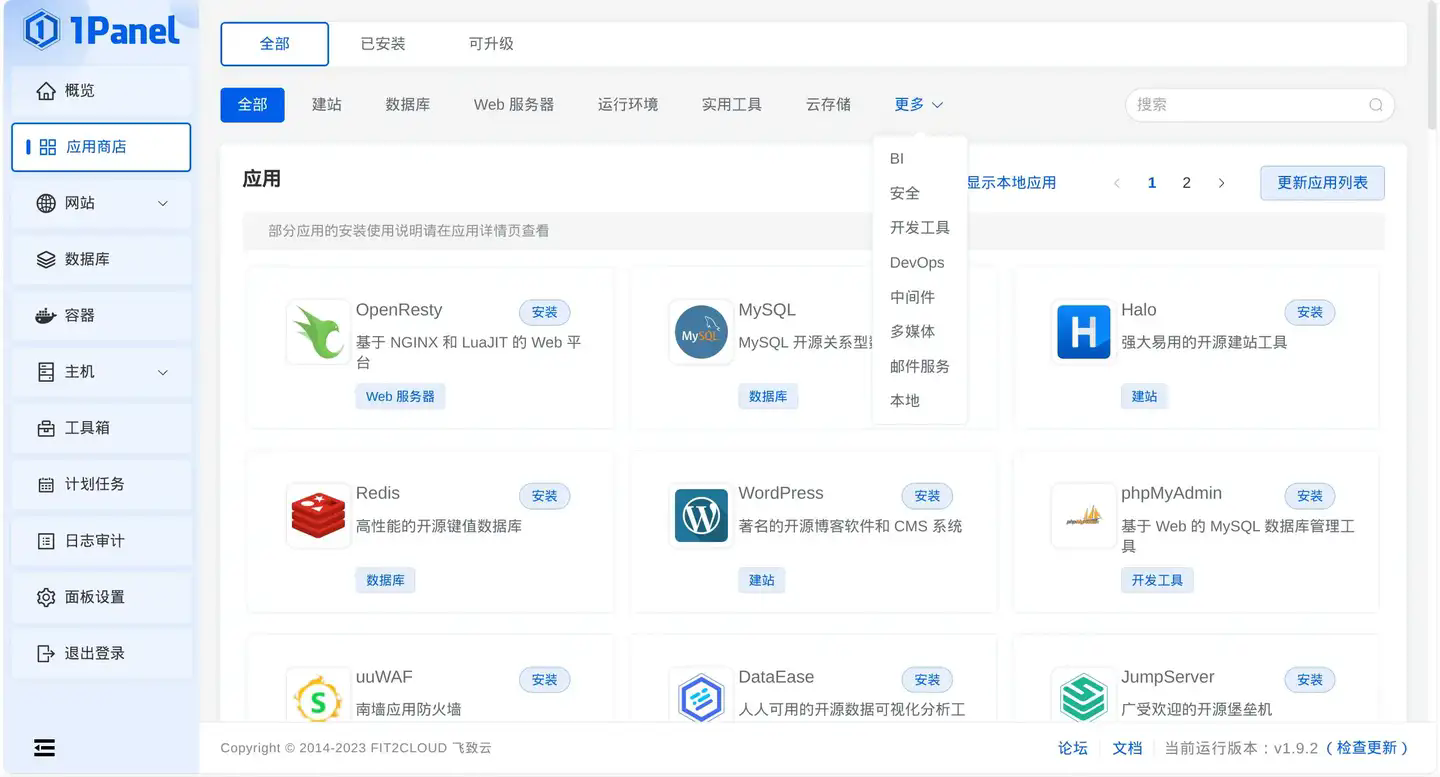
Task: Click the 容器 docker whale icon
Action: [x=46, y=316]
